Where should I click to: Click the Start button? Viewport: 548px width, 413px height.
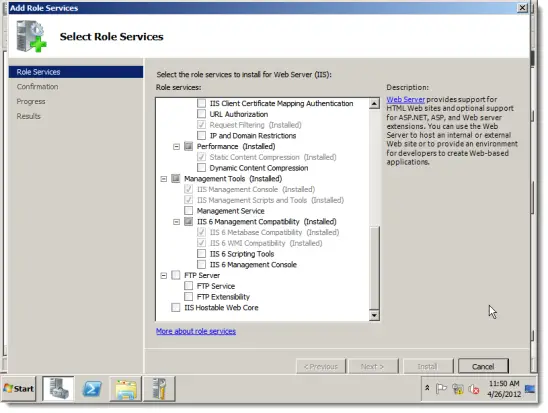click(19, 389)
